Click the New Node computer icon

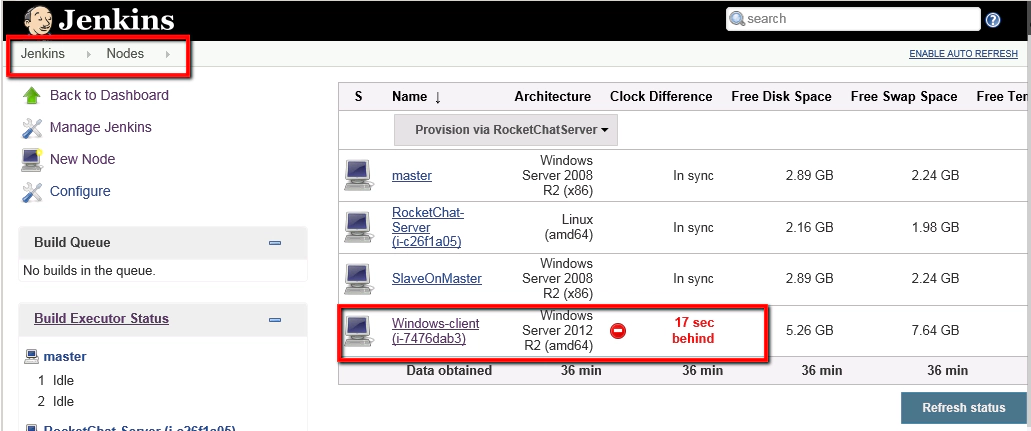[x=32, y=159]
